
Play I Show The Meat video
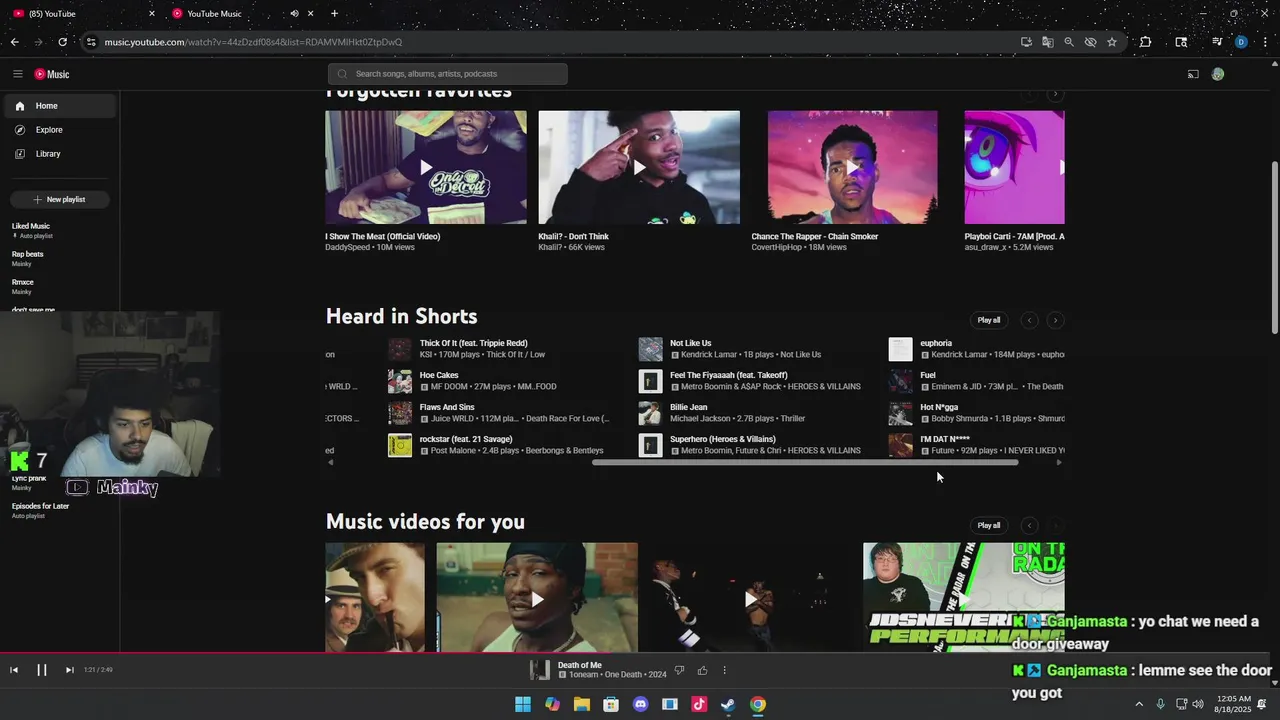click(426, 167)
